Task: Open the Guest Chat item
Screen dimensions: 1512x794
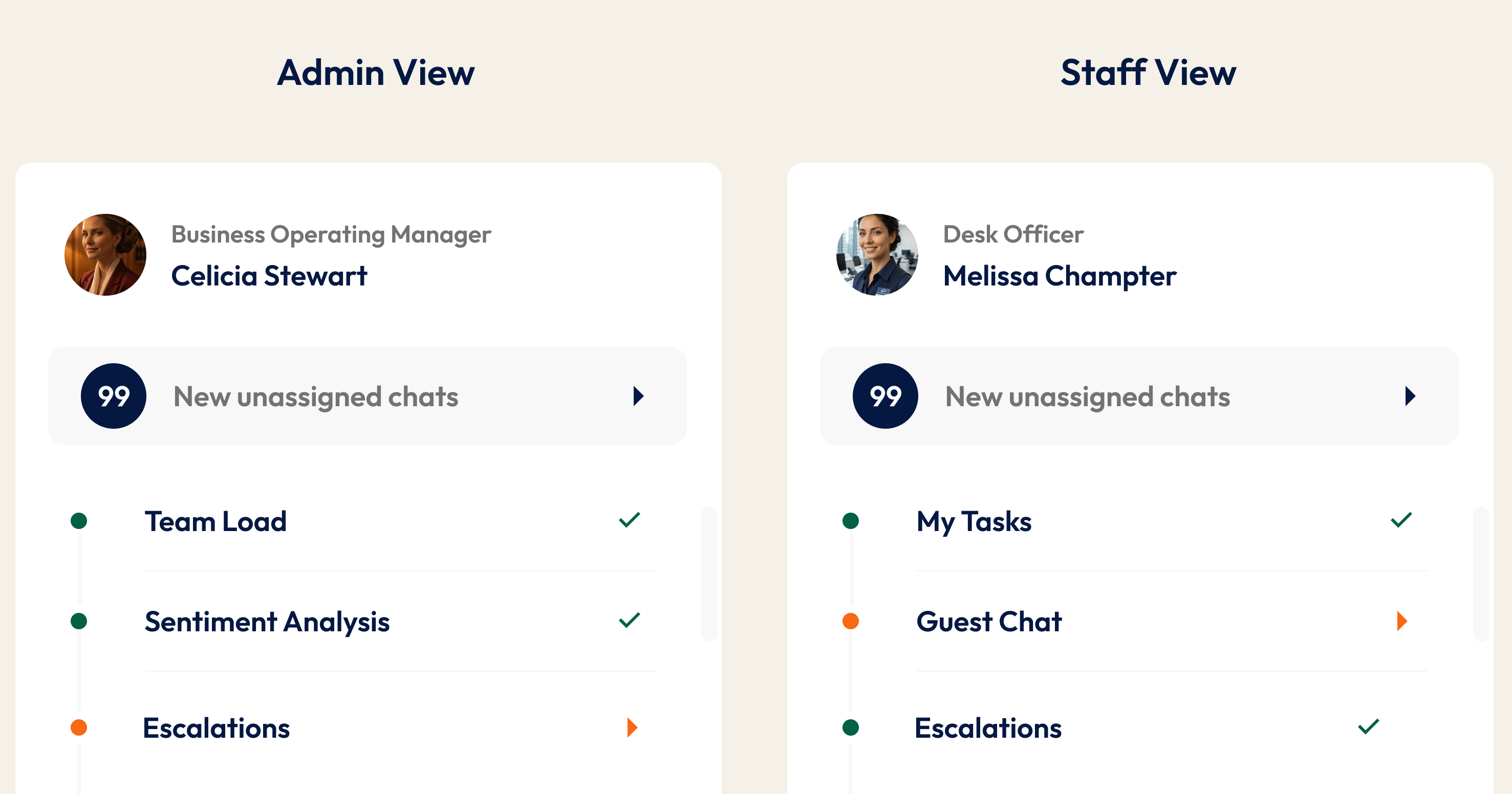Action: click(x=989, y=622)
